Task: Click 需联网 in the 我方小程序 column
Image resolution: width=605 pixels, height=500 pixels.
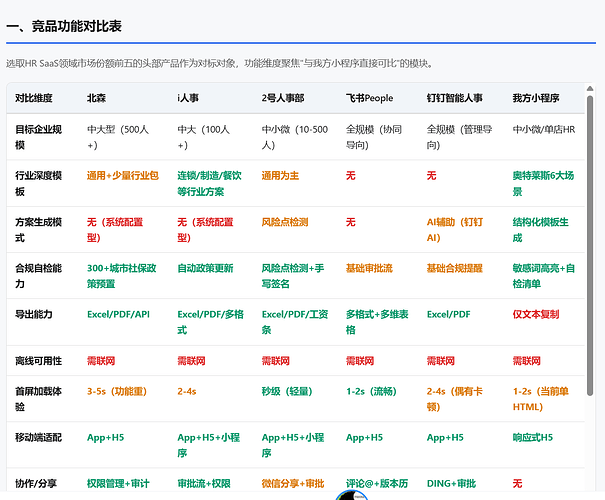Action: tap(527, 361)
